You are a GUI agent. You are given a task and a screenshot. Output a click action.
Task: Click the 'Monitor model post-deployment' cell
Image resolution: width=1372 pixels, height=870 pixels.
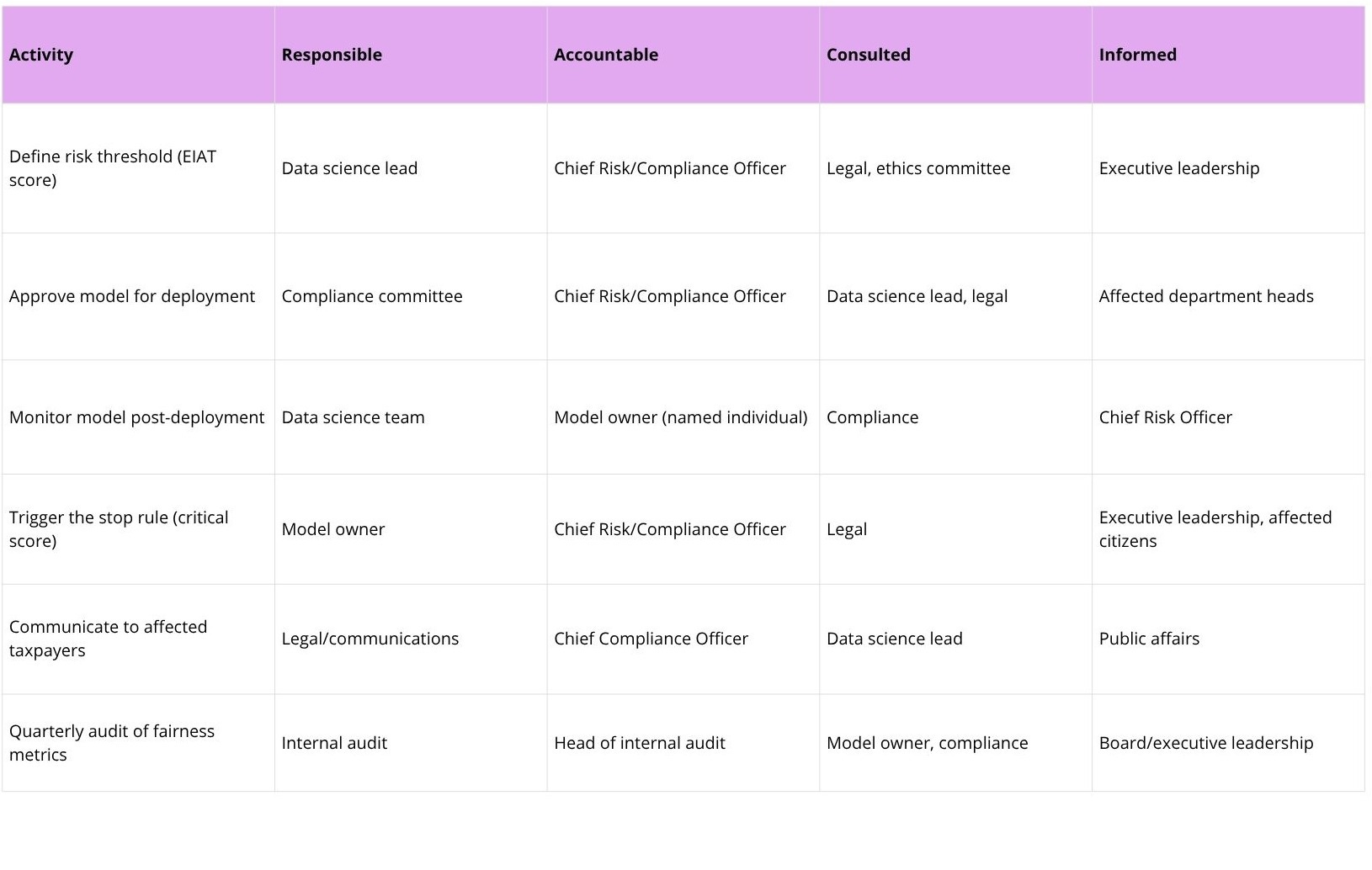pyautogui.click(x=138, y=417)
